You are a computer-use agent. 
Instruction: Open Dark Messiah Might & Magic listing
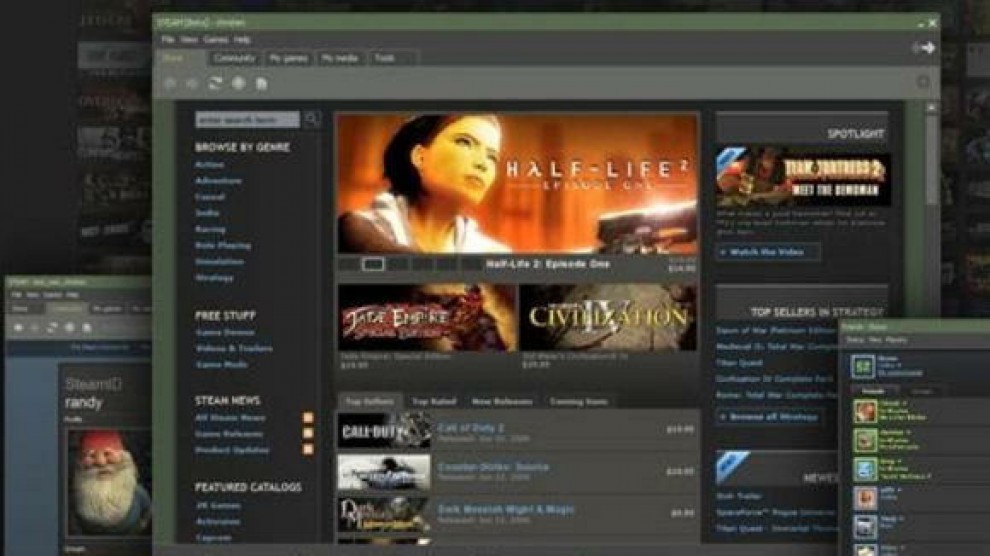pos(518,514)
